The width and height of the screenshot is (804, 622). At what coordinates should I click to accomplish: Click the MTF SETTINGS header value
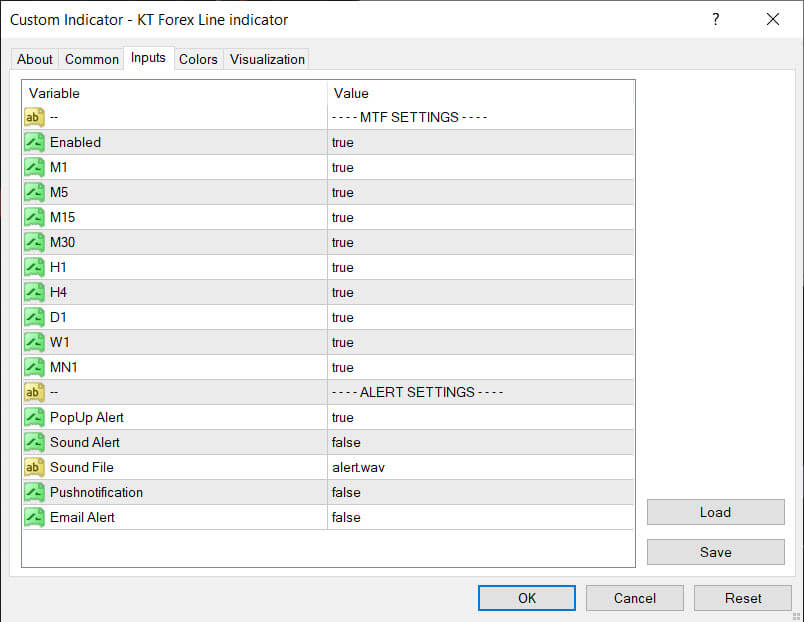[x=409, y=117]
